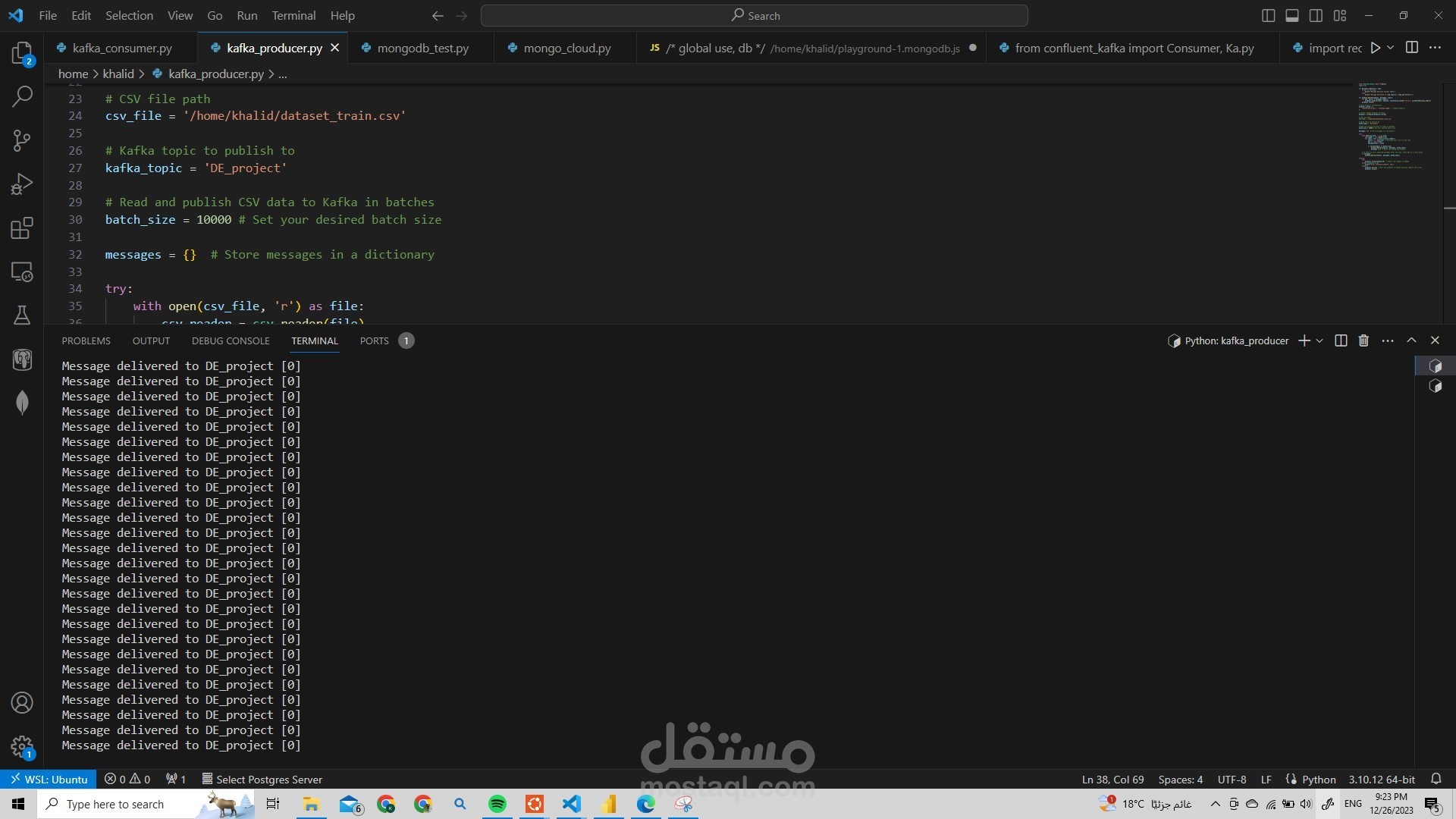Open the Run and Debug view

point(22,184)
